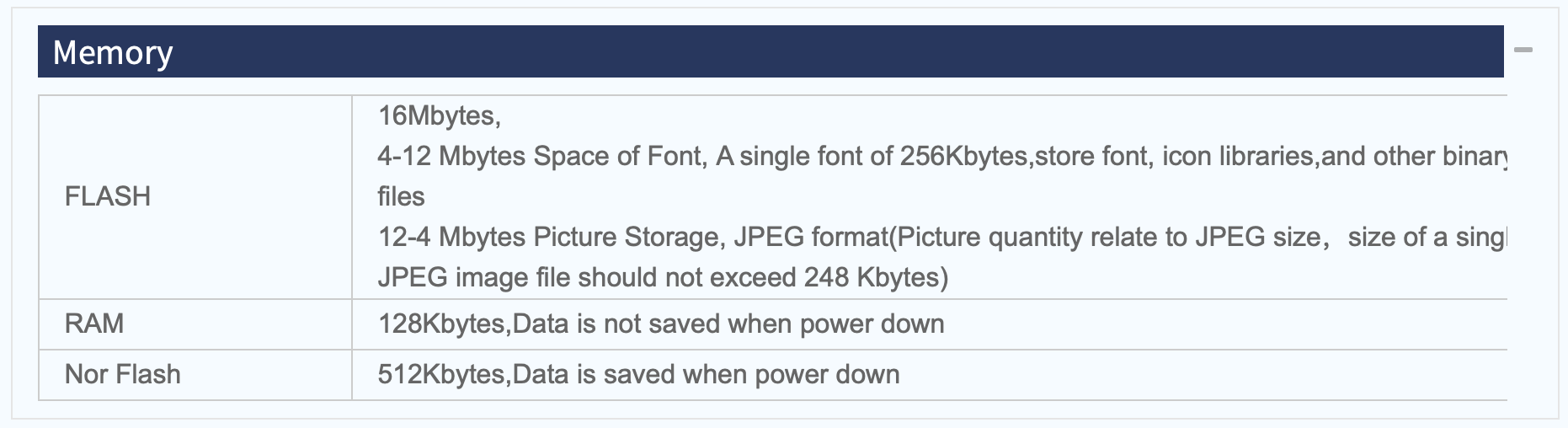The height and width of the screenshot is (428, 1568).
Task: Click the Picture quantity relate to JPEG size text
Action: click(x=1109, y=237)
